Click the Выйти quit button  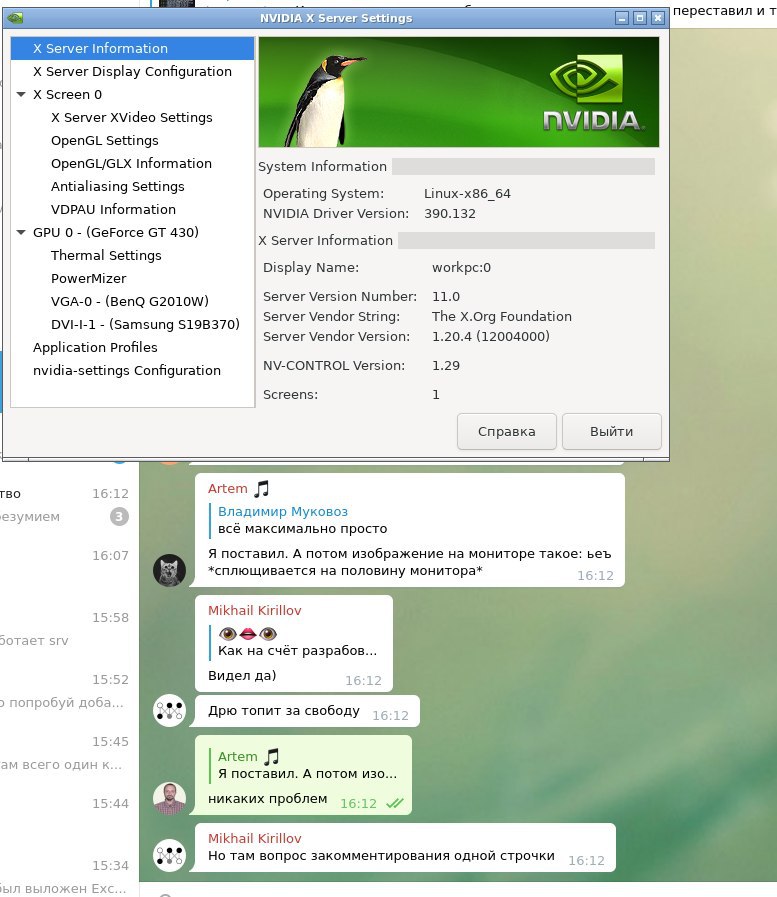(x=612, y=431)
